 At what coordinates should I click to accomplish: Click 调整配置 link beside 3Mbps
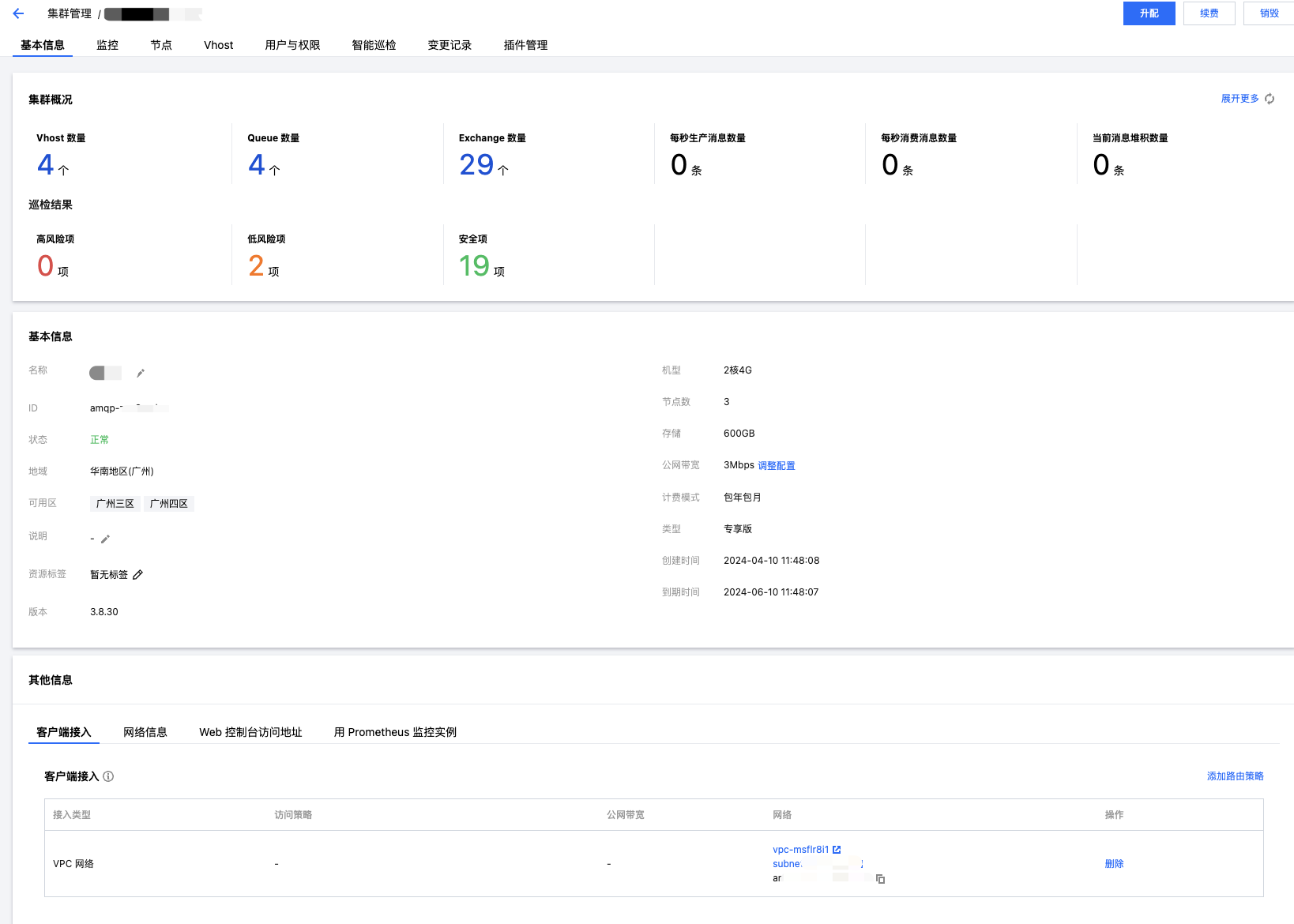point(777,466)
